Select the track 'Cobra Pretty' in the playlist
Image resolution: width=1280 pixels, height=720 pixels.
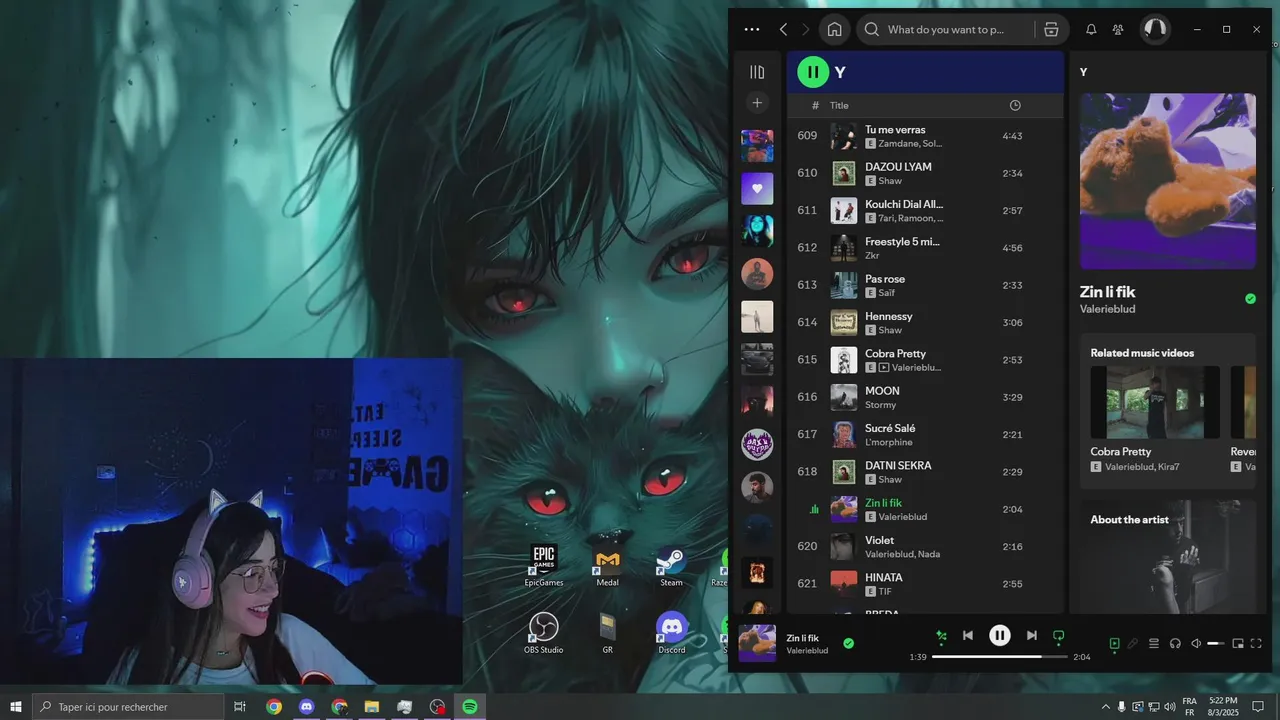pyautogui.click(x=924, y=360)
